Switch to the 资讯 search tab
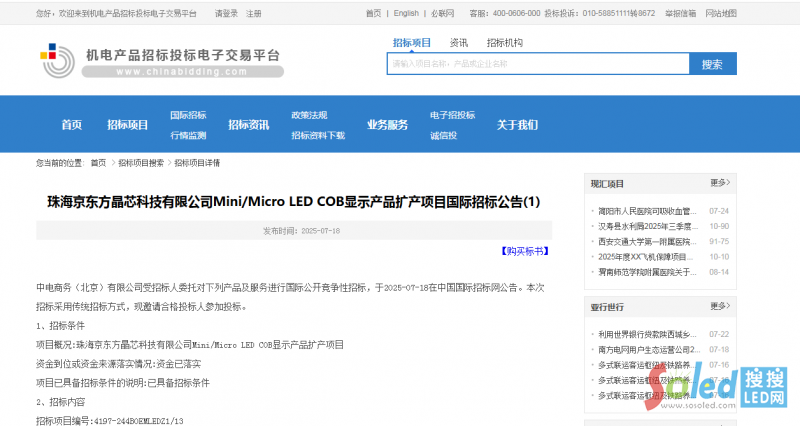Screen dimensions: 800x426 point(459,43)
